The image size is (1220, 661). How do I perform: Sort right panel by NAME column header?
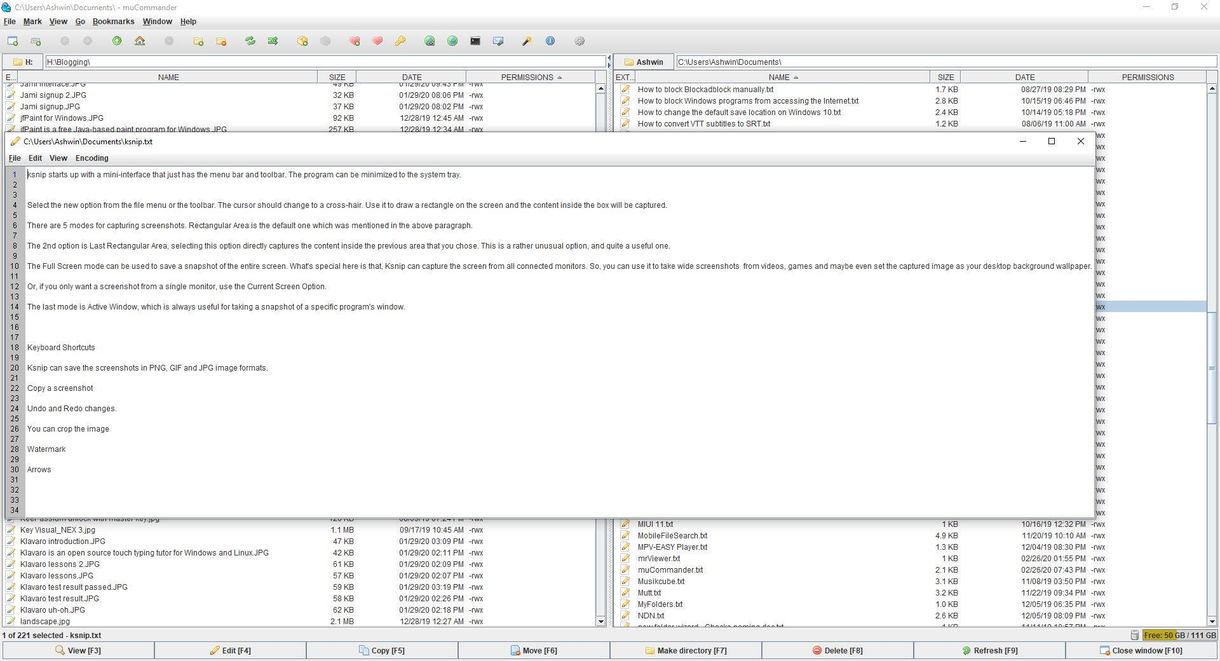[x=783, y=77]
